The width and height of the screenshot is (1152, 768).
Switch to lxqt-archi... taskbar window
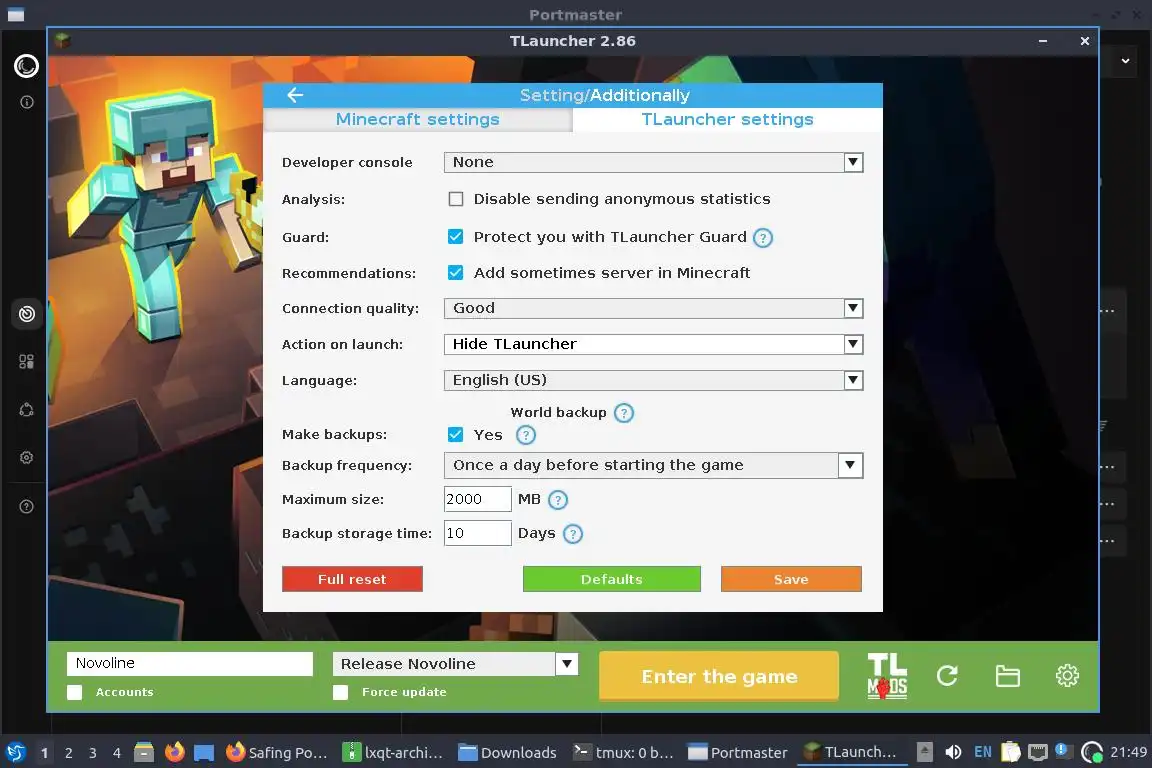pos(393,753)
